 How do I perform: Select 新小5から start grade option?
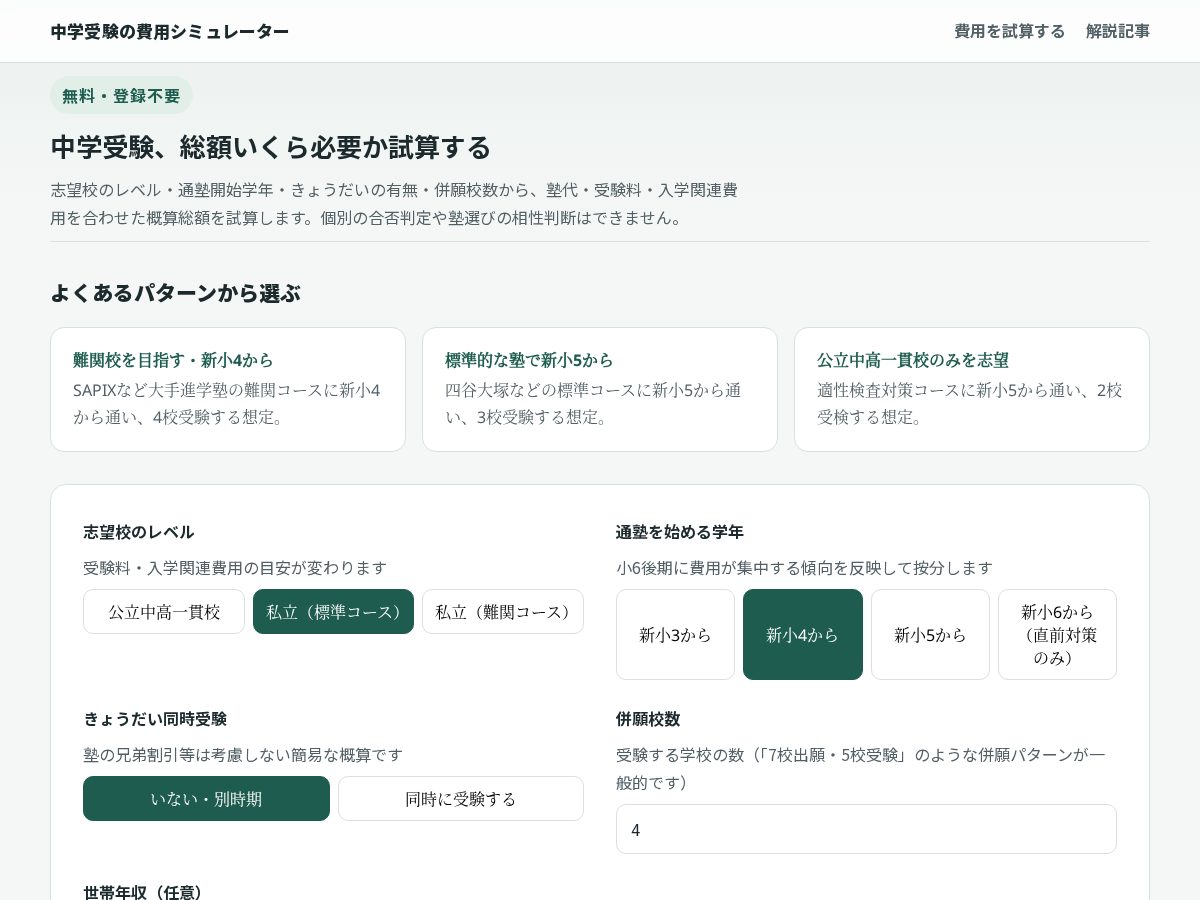click(930, 634)
